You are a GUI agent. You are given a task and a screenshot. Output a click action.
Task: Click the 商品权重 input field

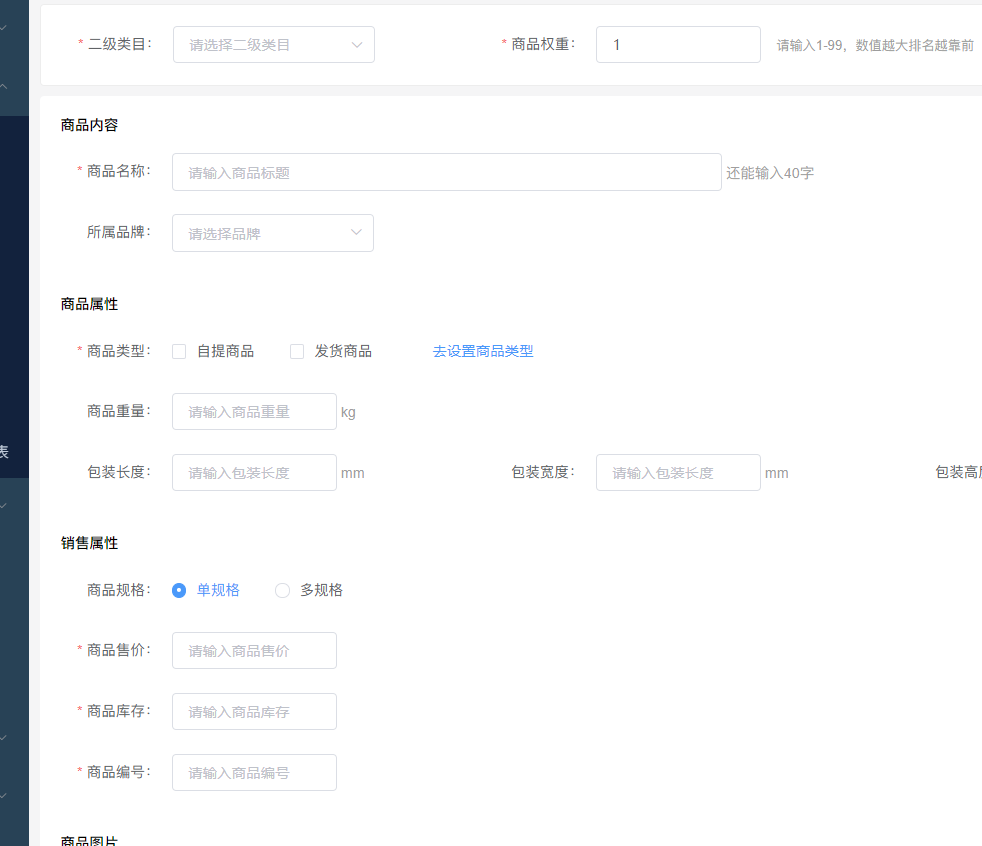(x=677, y=45)
